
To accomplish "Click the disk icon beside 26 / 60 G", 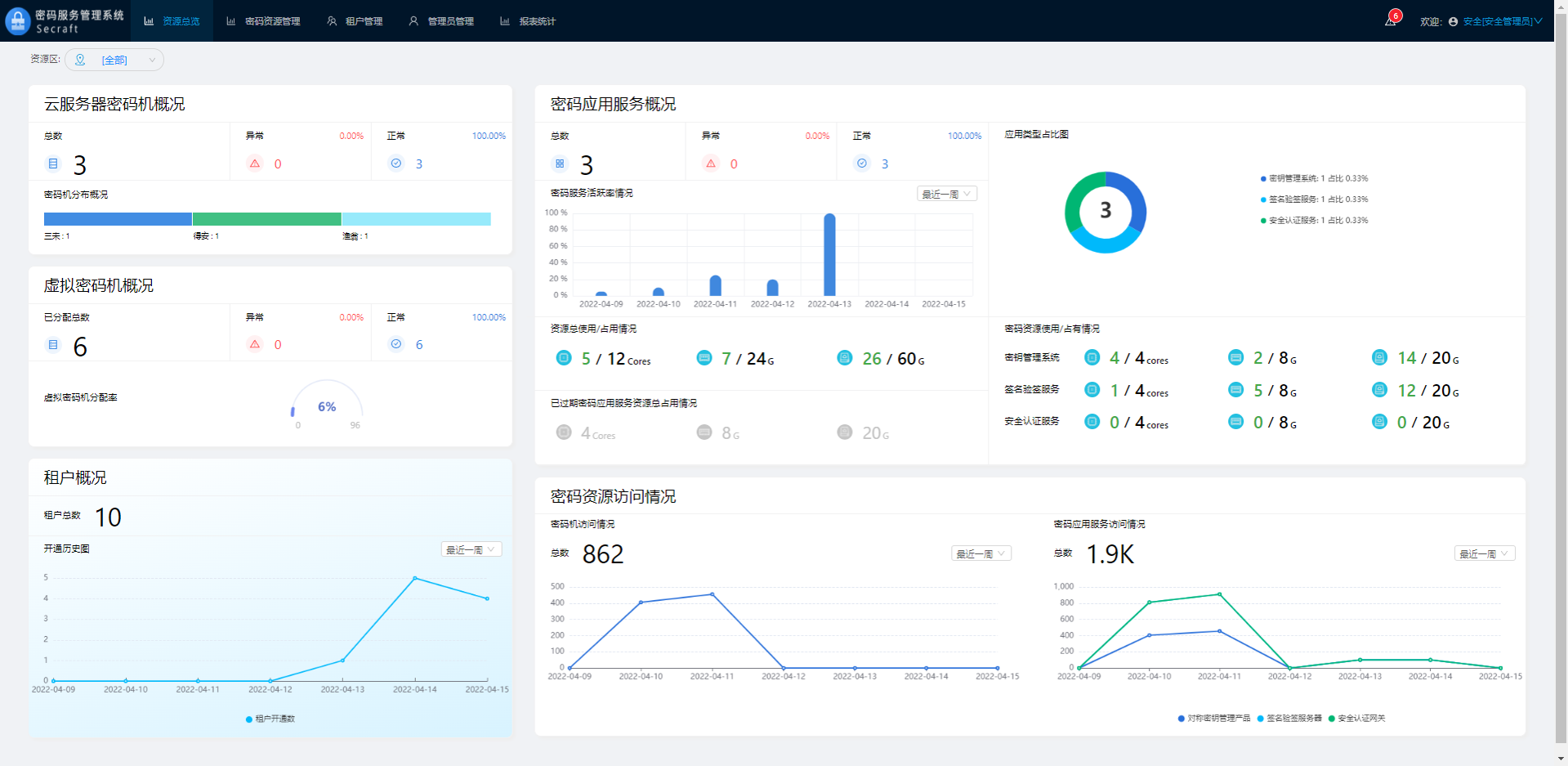I will click(845, 357).
